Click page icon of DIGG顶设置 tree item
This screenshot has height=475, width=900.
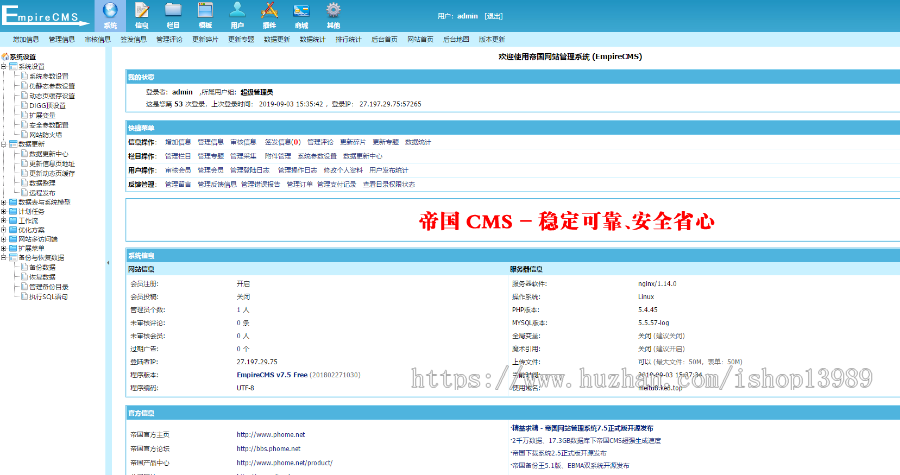click(24, 105)
